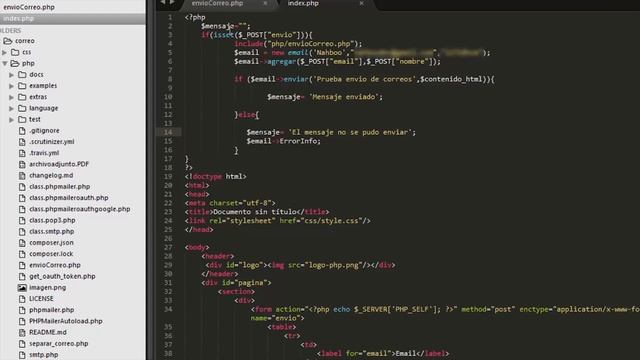The width and height of the screenshot is (640, 360).
Task: Select the correo folder name
Action: tap(24, 41)
